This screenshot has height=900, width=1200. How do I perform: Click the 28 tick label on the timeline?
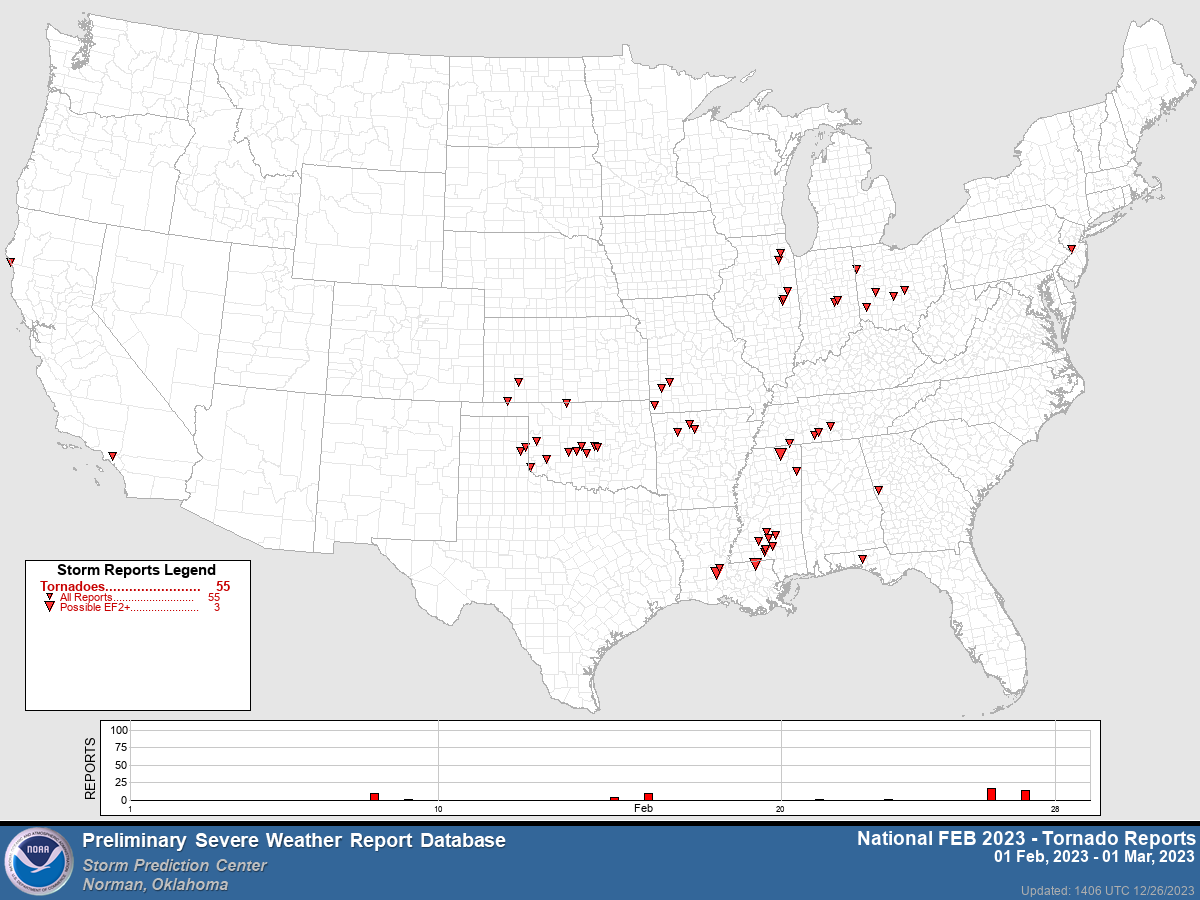click(1054, 808)
